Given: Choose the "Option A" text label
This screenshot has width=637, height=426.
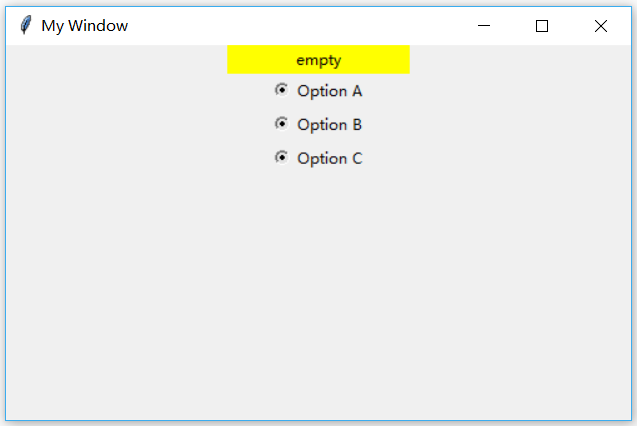Looking at the screenshot, I should tap(329, 91).
